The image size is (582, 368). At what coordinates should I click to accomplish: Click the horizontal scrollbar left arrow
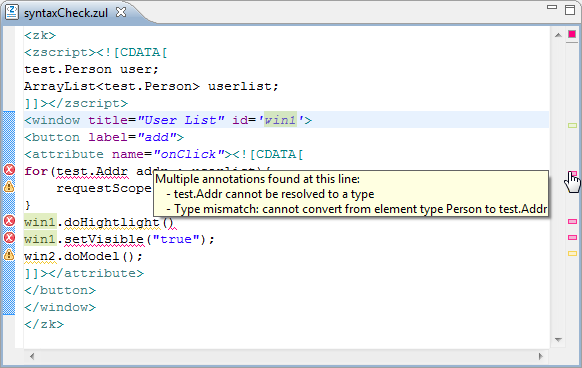(x=32, y=356)
